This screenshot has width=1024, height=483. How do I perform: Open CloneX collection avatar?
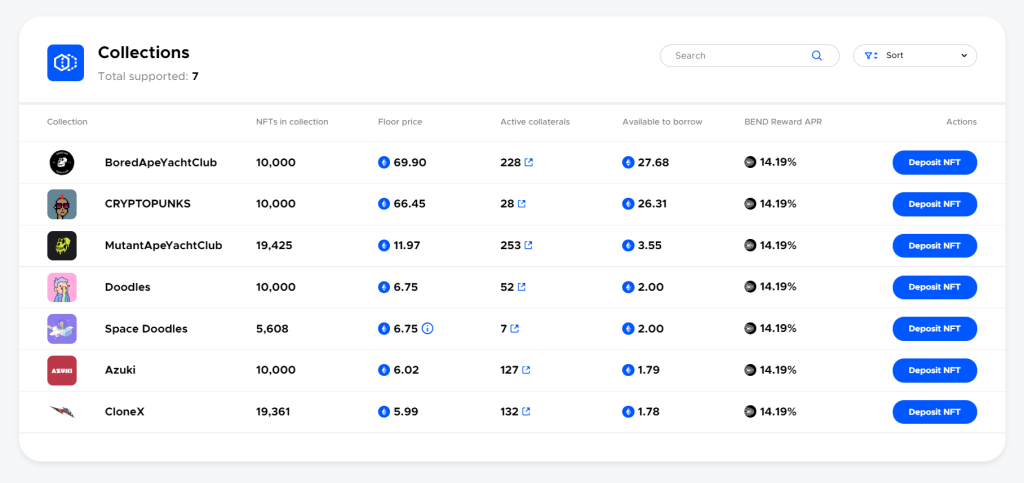(x=62, y=412)
